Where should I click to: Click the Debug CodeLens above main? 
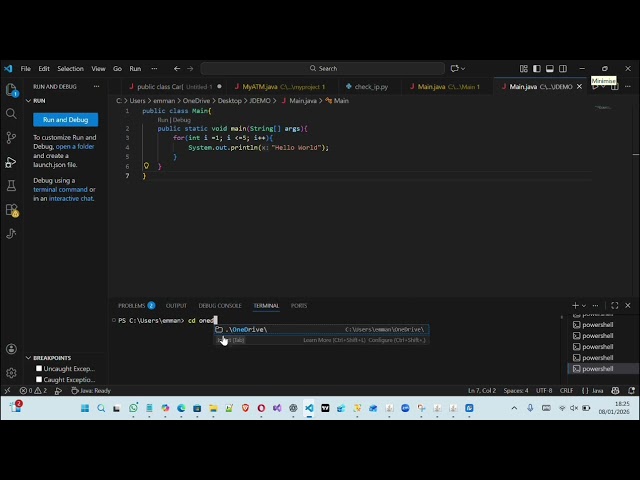(x=182, y=120)
